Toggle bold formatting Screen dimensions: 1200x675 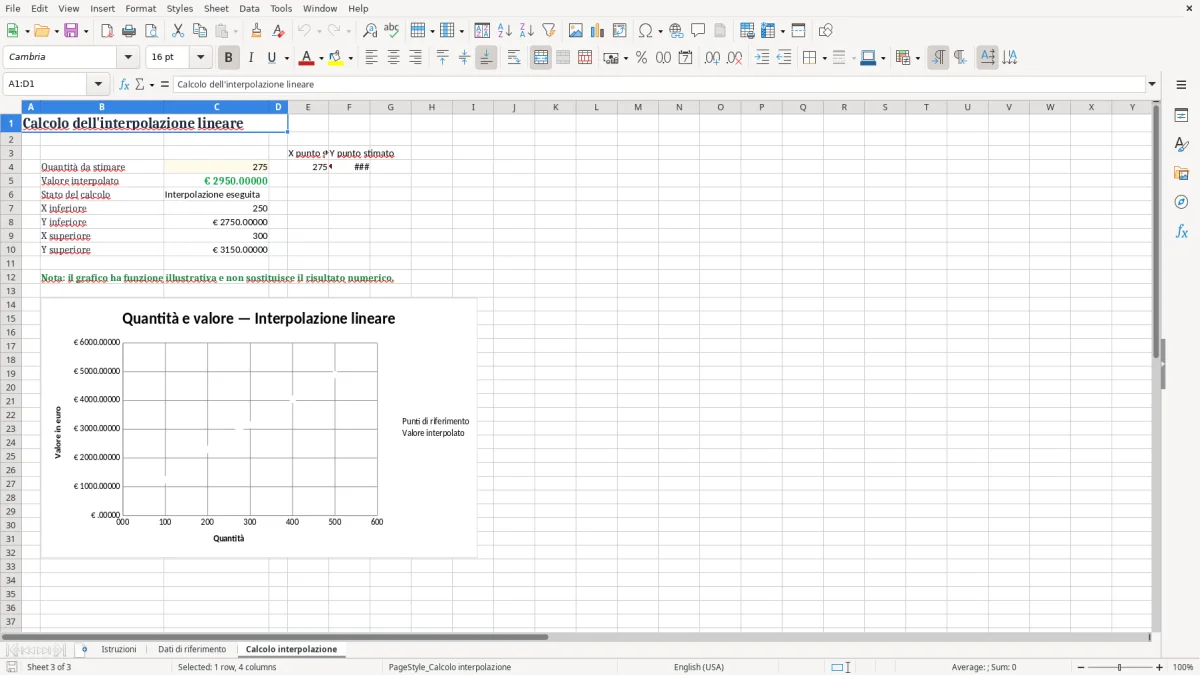click(229, 58)
